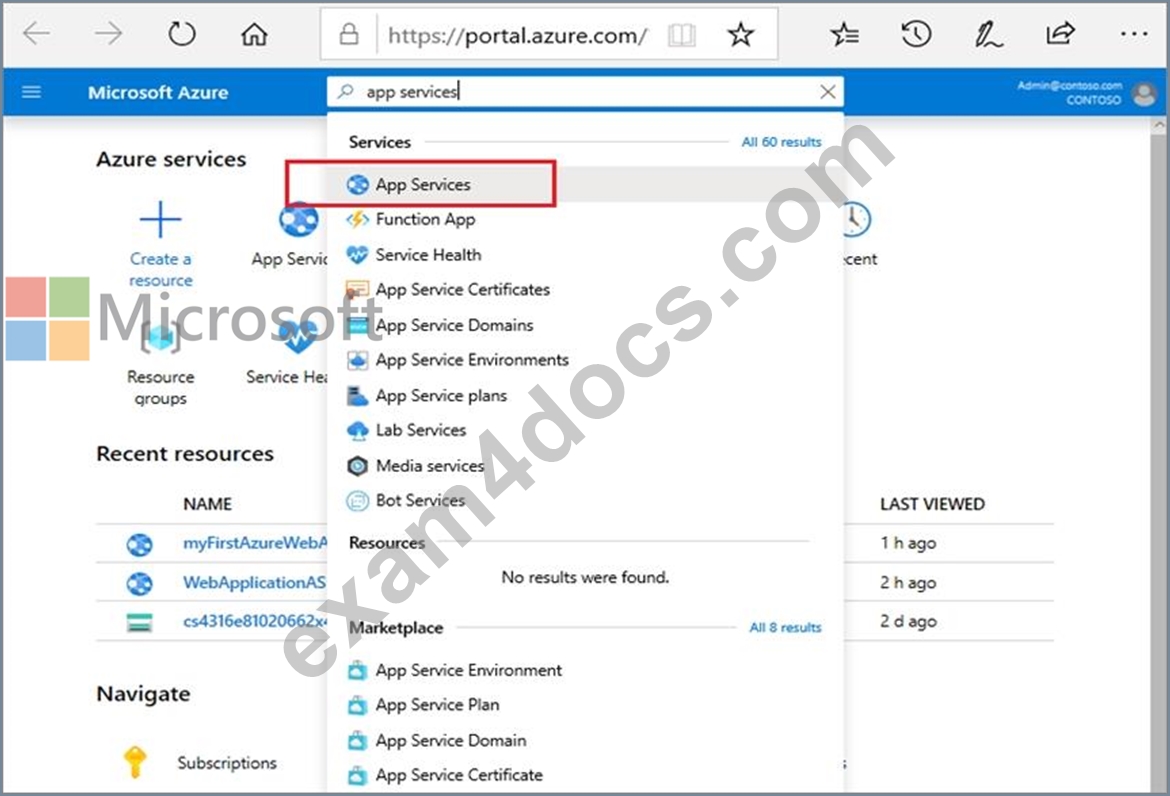Image resolution: width=1170 pixels, height=796 pixels.
Task: Click the browser refresh icon
Action: tap(181, 34)
